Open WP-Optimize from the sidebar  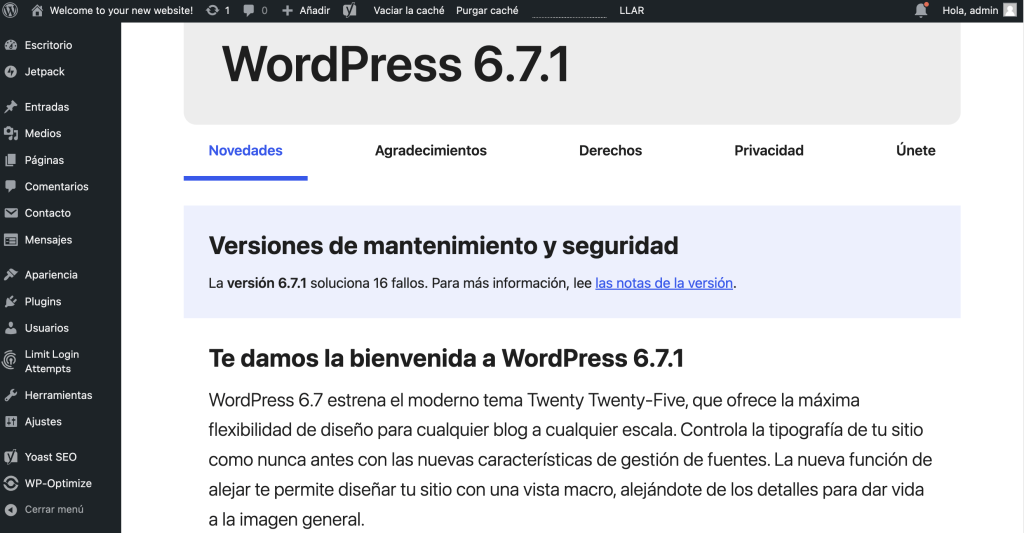click(58, 483)
